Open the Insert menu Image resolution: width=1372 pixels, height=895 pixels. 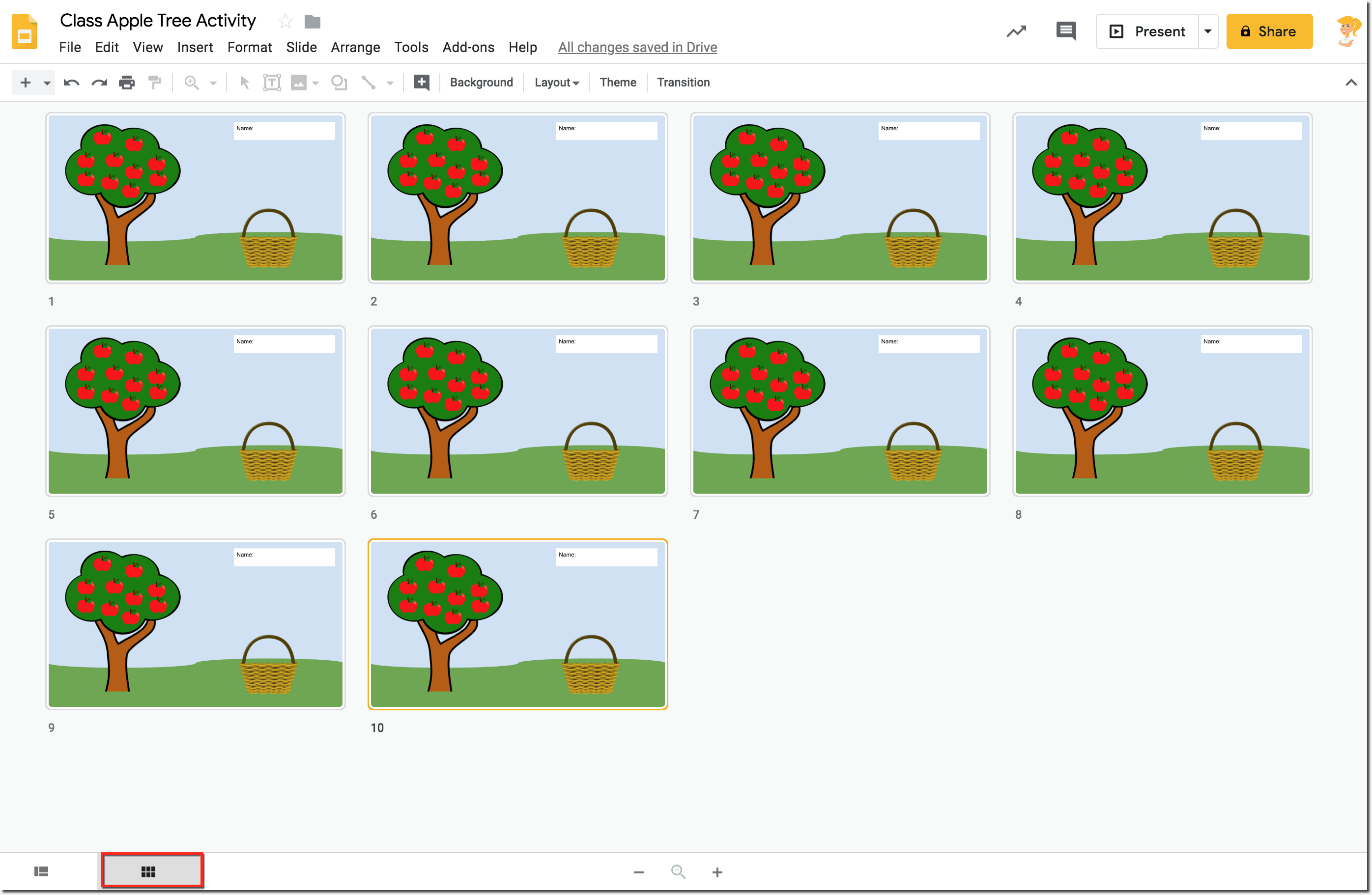[195, 47]
